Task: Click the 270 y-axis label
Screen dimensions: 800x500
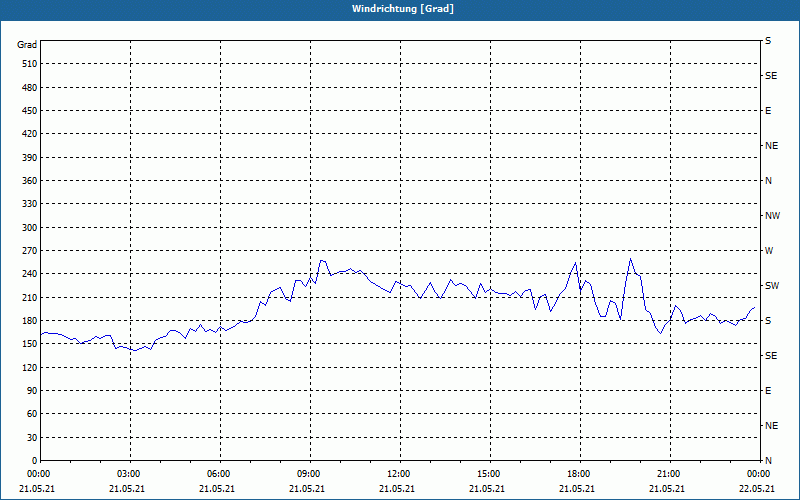Action: coord(30,251)
